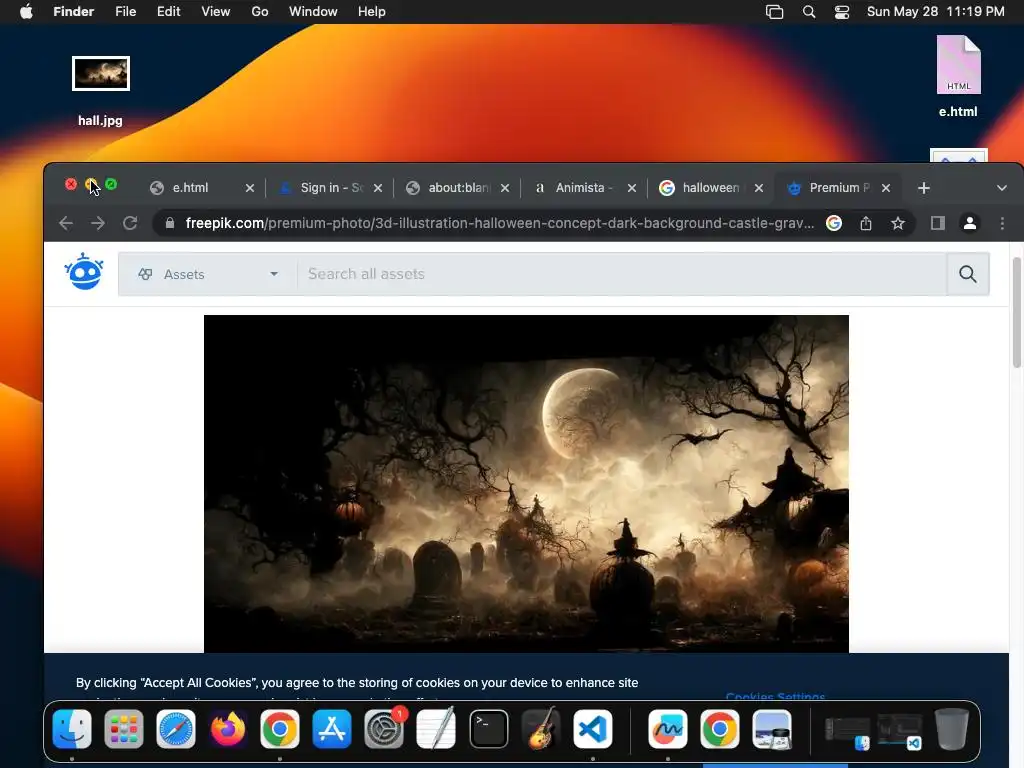The height and width of the screenshot is (768, 1024).
Task: Close the e.html tab
Action: pos(249,188)
